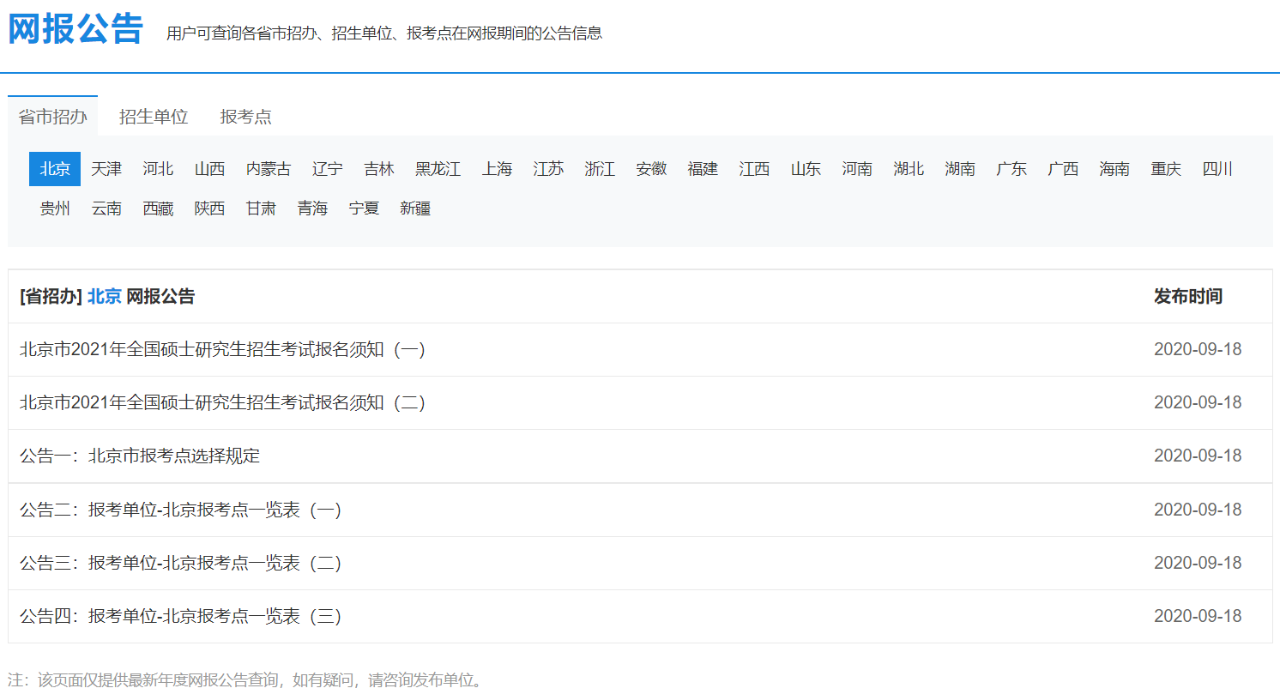
Task: Open 公告三 报考点一览表（二）
Action: point(180,563)
